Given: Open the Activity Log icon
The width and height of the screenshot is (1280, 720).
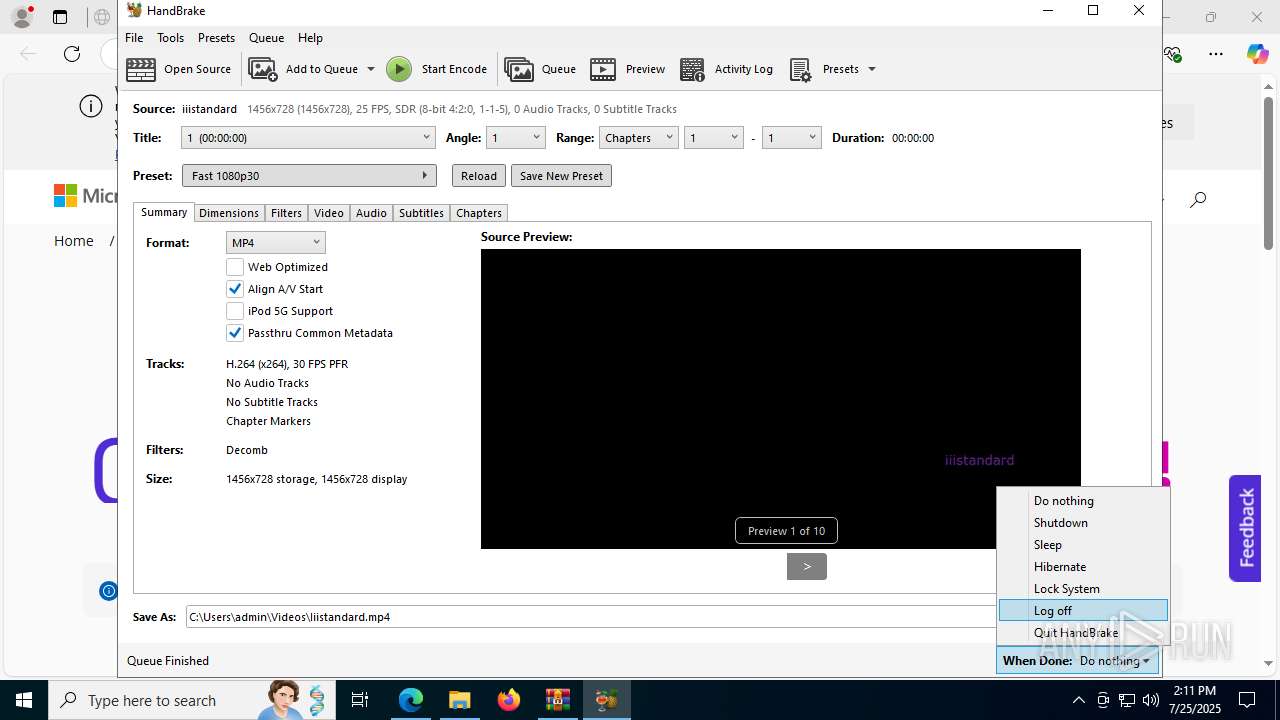Looking at the screenshot, I should [x=692, y=69].
